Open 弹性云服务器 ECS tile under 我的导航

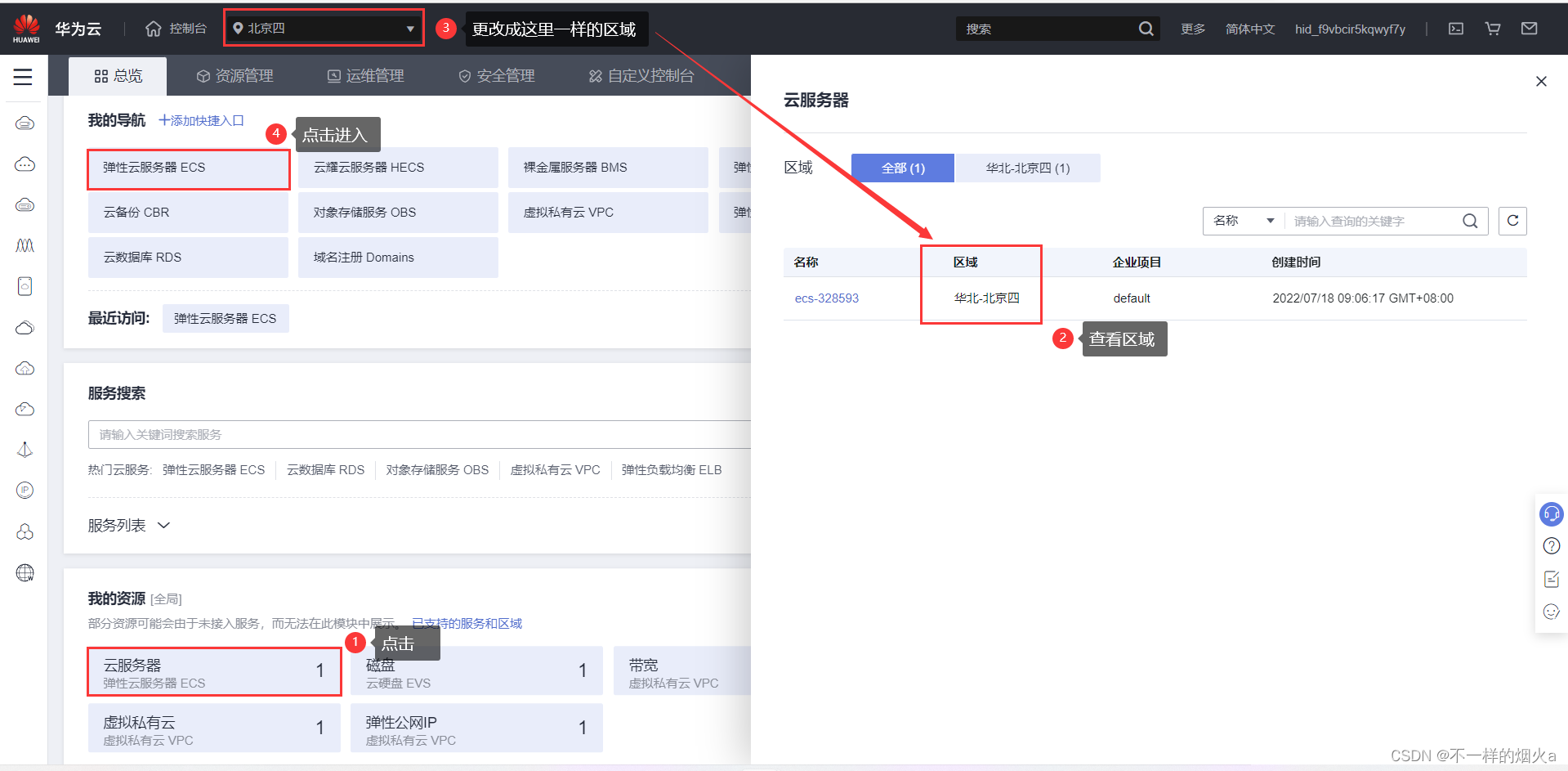[x=189, y=168]
